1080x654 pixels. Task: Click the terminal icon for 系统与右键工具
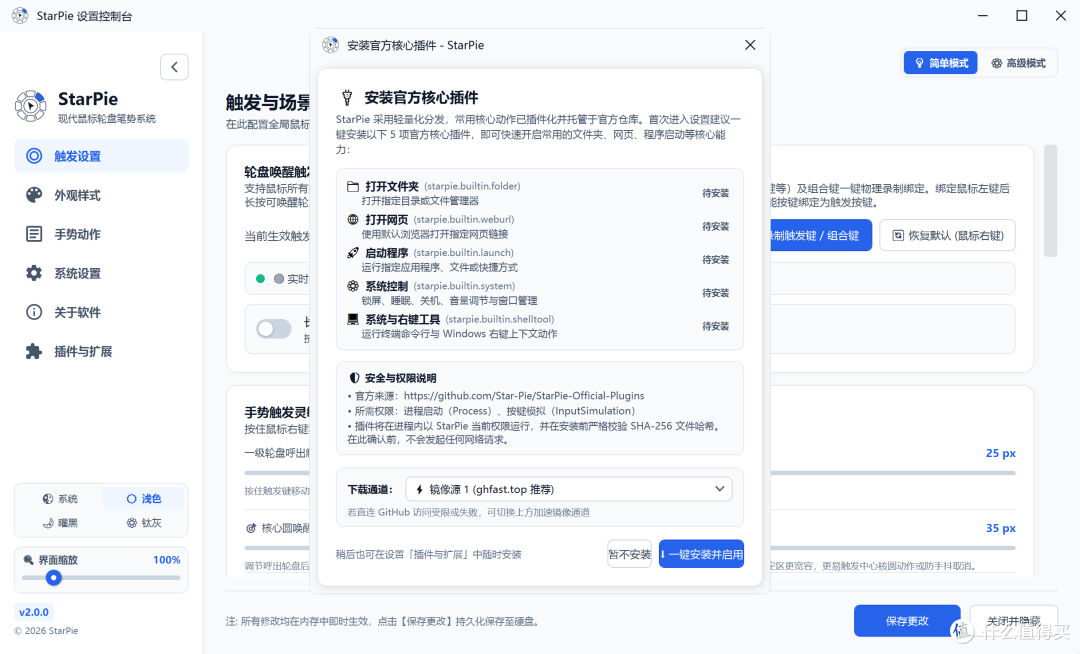point(353,319)
